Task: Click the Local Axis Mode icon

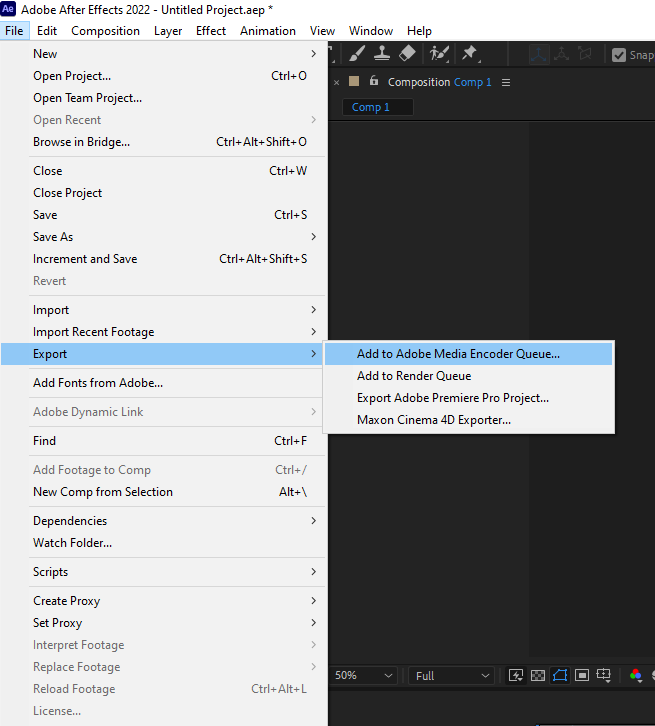Action: tap(539, 55)
